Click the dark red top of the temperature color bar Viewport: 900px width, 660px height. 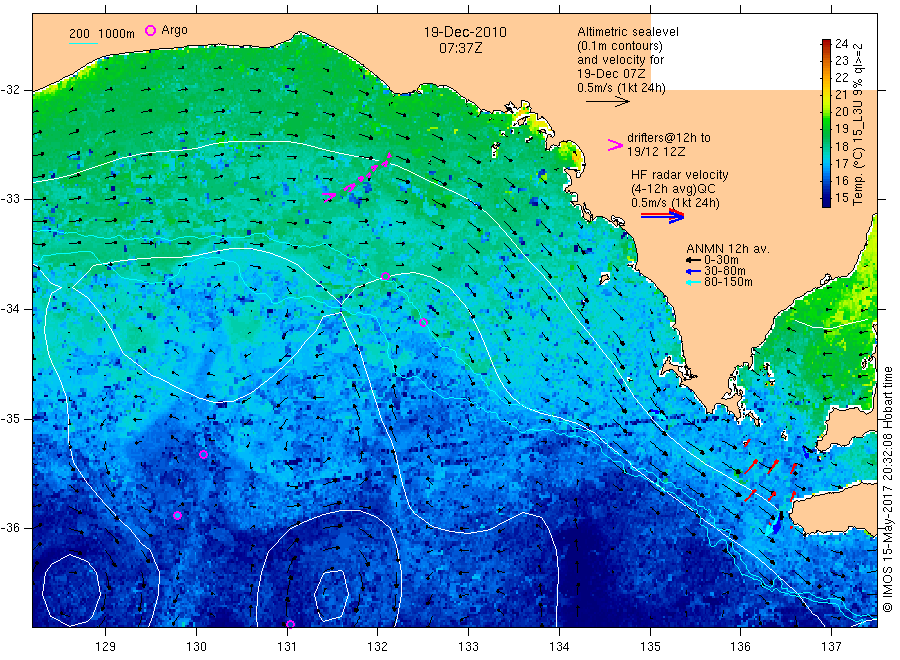826,44
